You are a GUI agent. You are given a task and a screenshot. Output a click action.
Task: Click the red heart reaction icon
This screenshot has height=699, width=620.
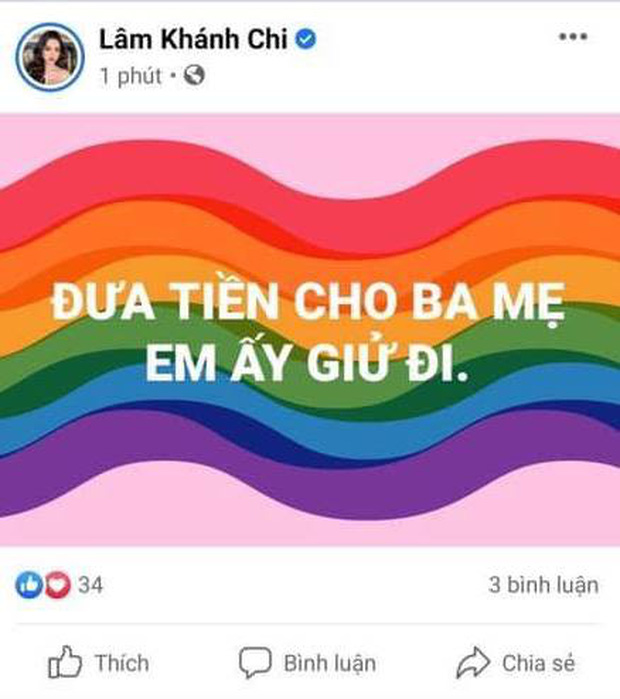coord(57,584)
